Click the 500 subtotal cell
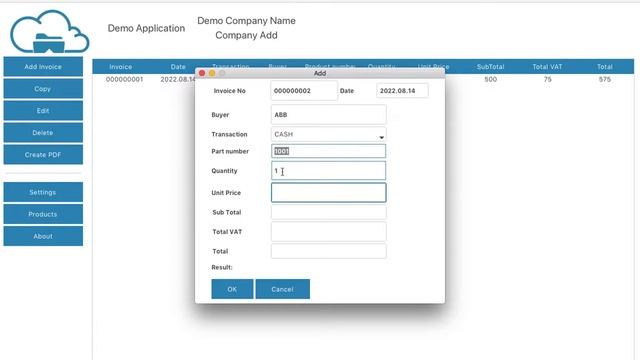Viewport: 640px width, 360px height. click(491, 79)
